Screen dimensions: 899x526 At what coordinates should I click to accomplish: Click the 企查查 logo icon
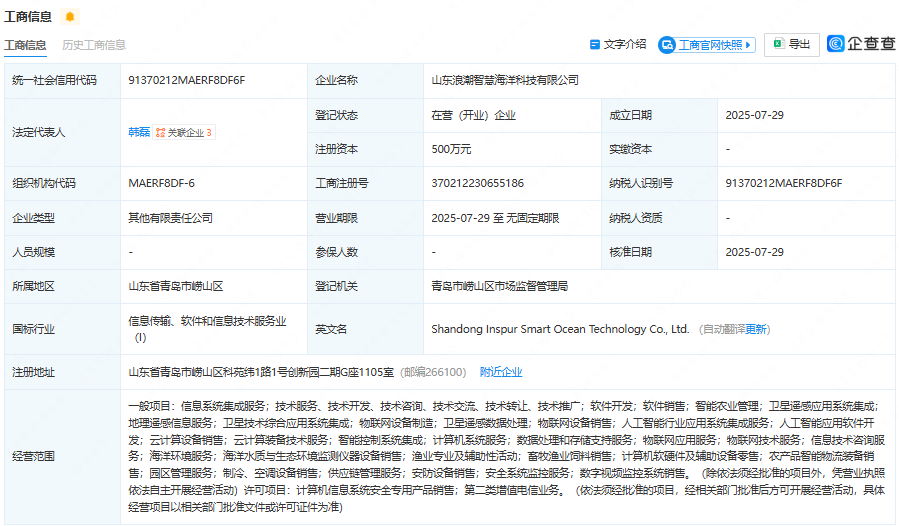835,44
